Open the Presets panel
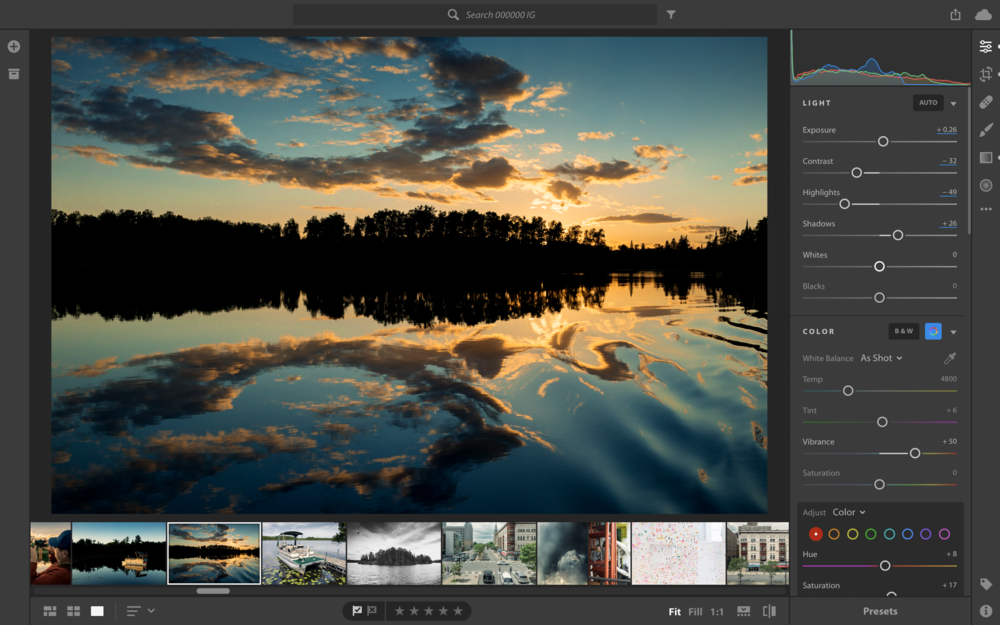This screenshot has height=625, width=1000. click(878, 610)
